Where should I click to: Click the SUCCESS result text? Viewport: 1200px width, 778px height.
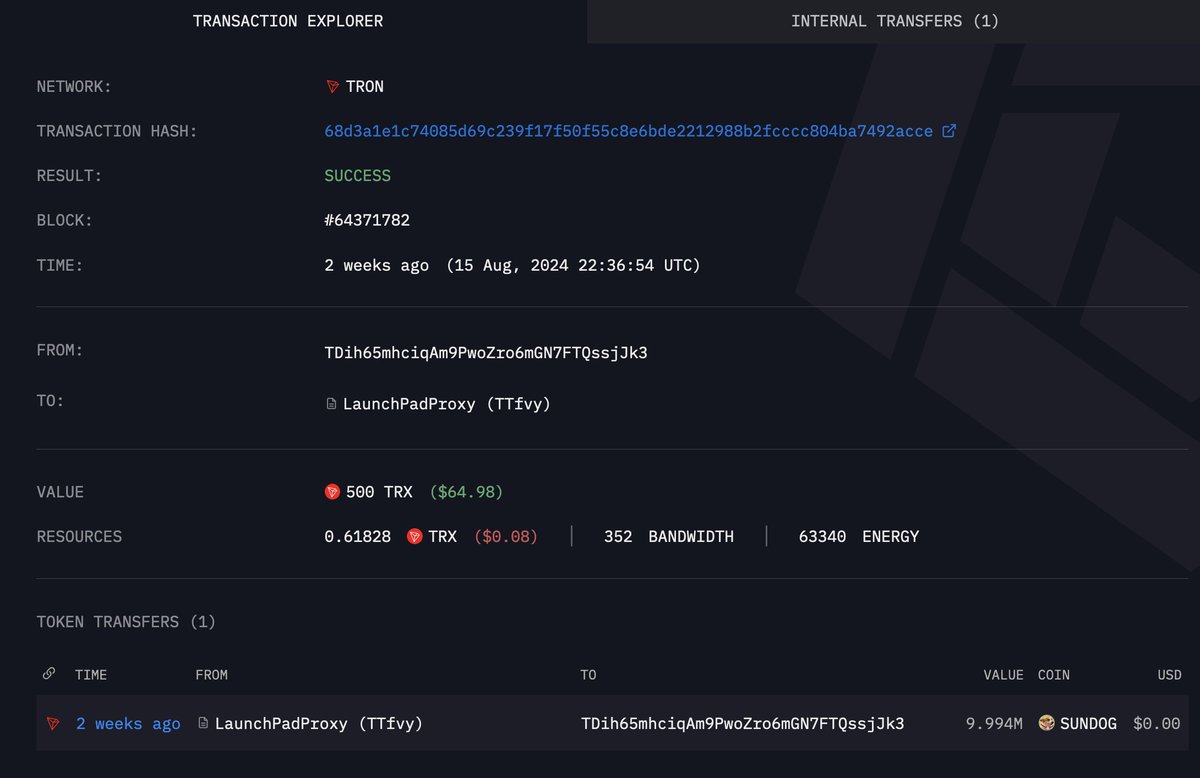coord(358,176)
